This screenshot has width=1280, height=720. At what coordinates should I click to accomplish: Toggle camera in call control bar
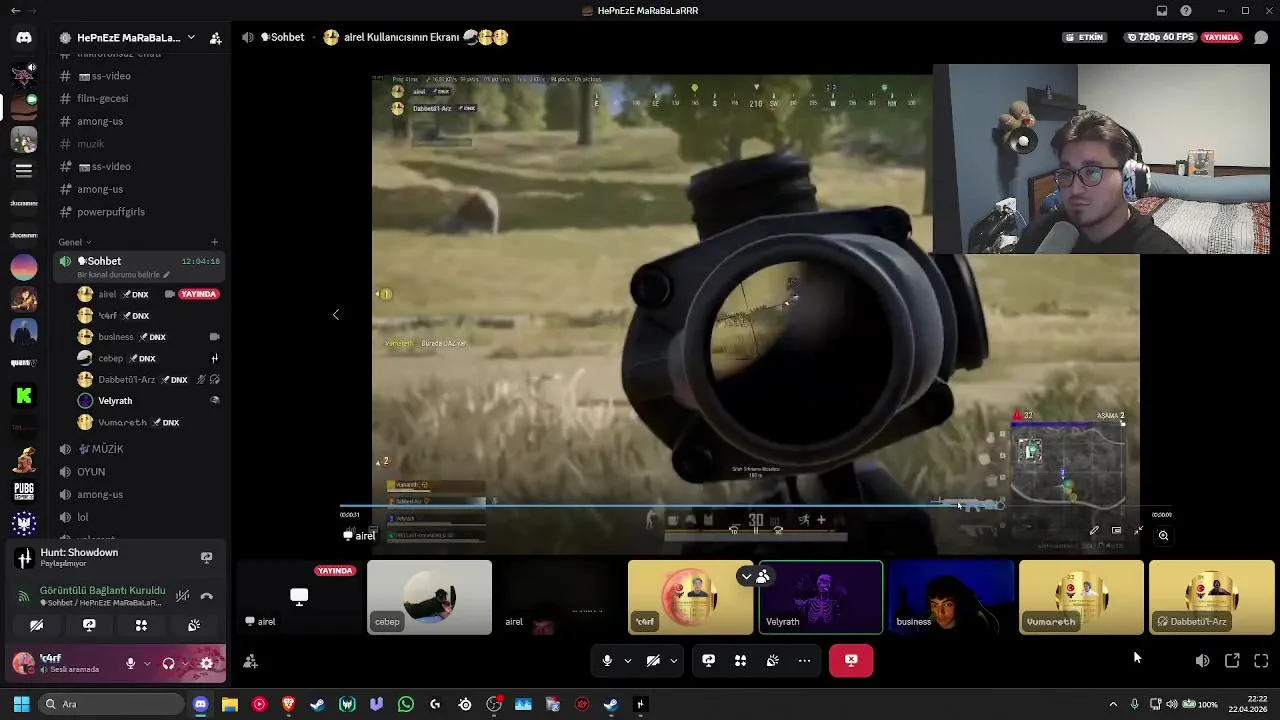click(x=653, y=661)
